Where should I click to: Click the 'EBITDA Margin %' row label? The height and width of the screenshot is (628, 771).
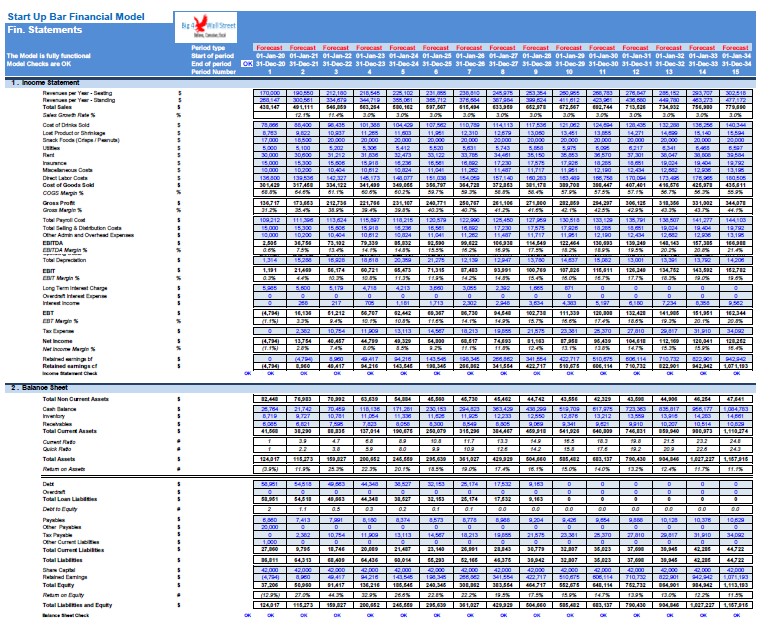(x=64, y=250)
